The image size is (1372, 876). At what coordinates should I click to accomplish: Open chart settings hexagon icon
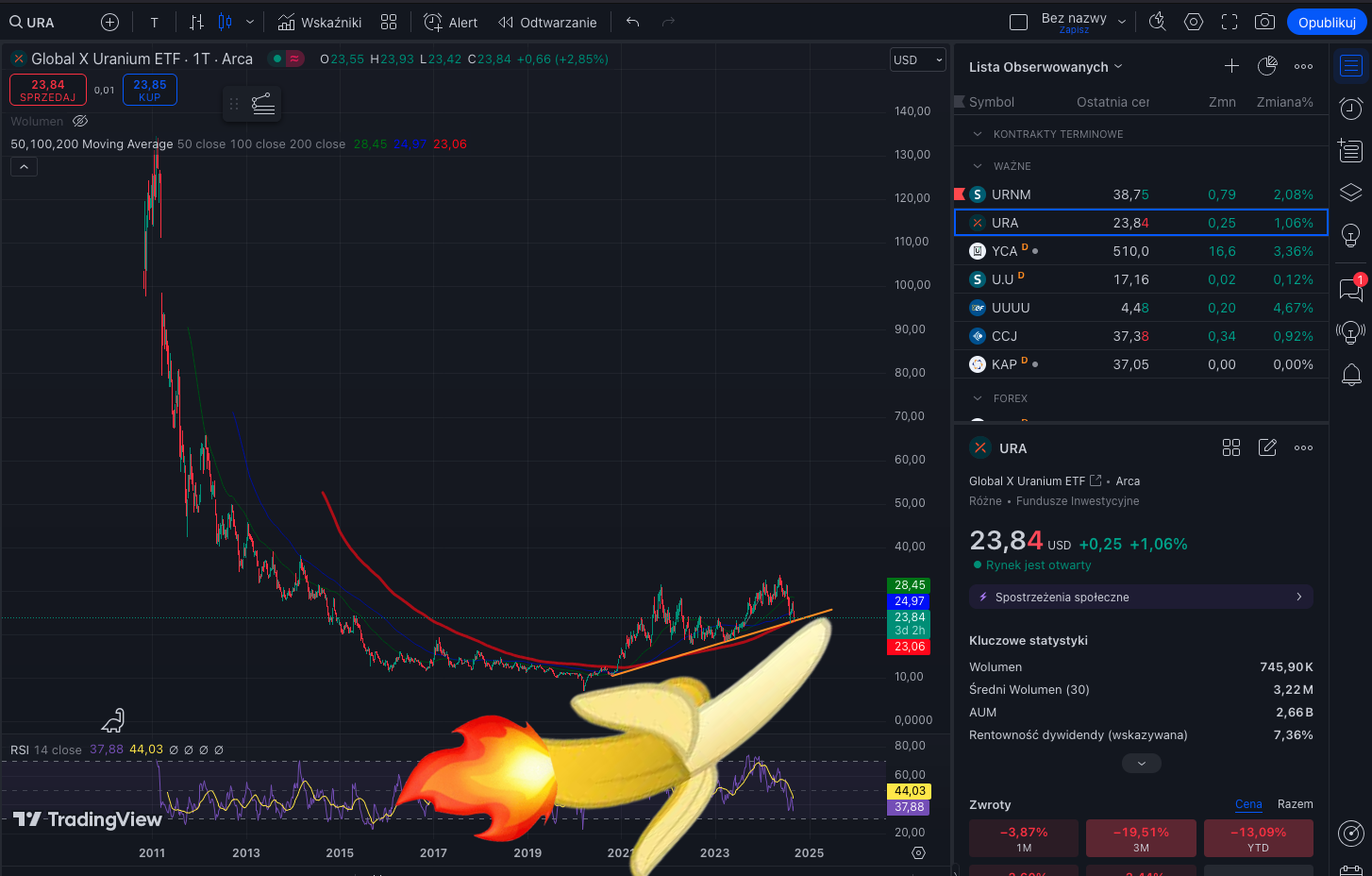click(1194, 22)
